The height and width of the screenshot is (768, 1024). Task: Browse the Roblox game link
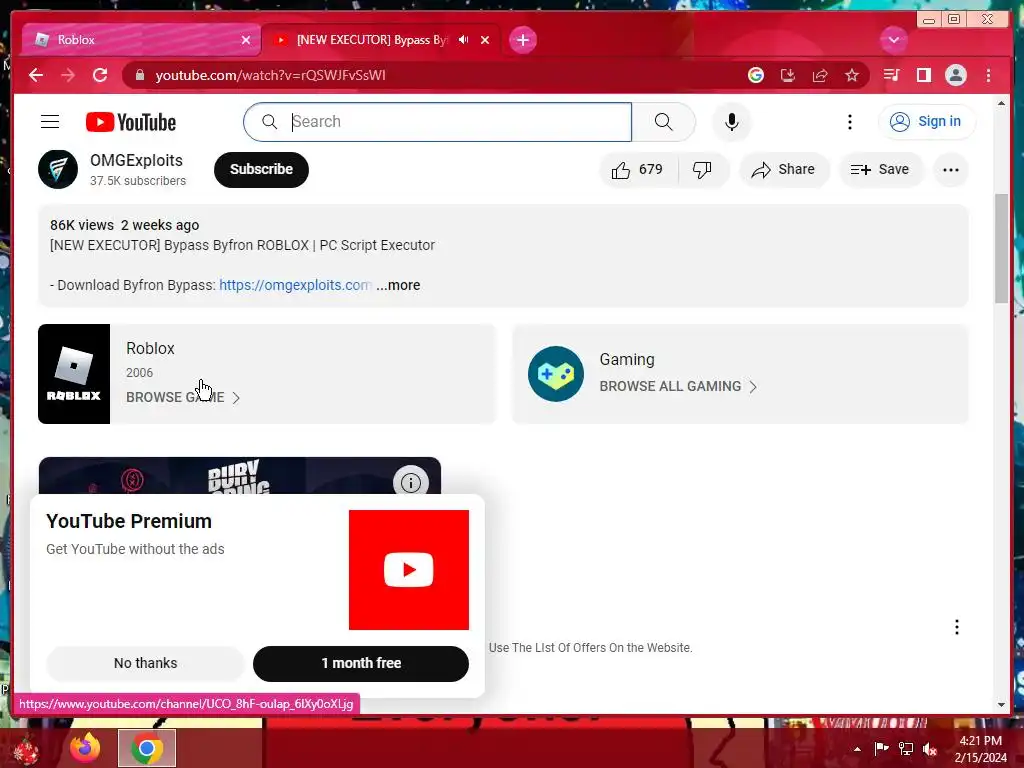183,397
